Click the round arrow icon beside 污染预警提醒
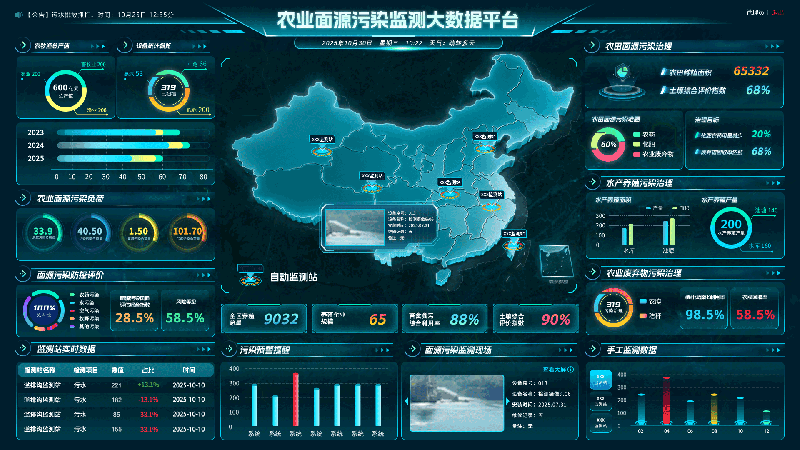 pyautogui.click(x=229, y=350)
